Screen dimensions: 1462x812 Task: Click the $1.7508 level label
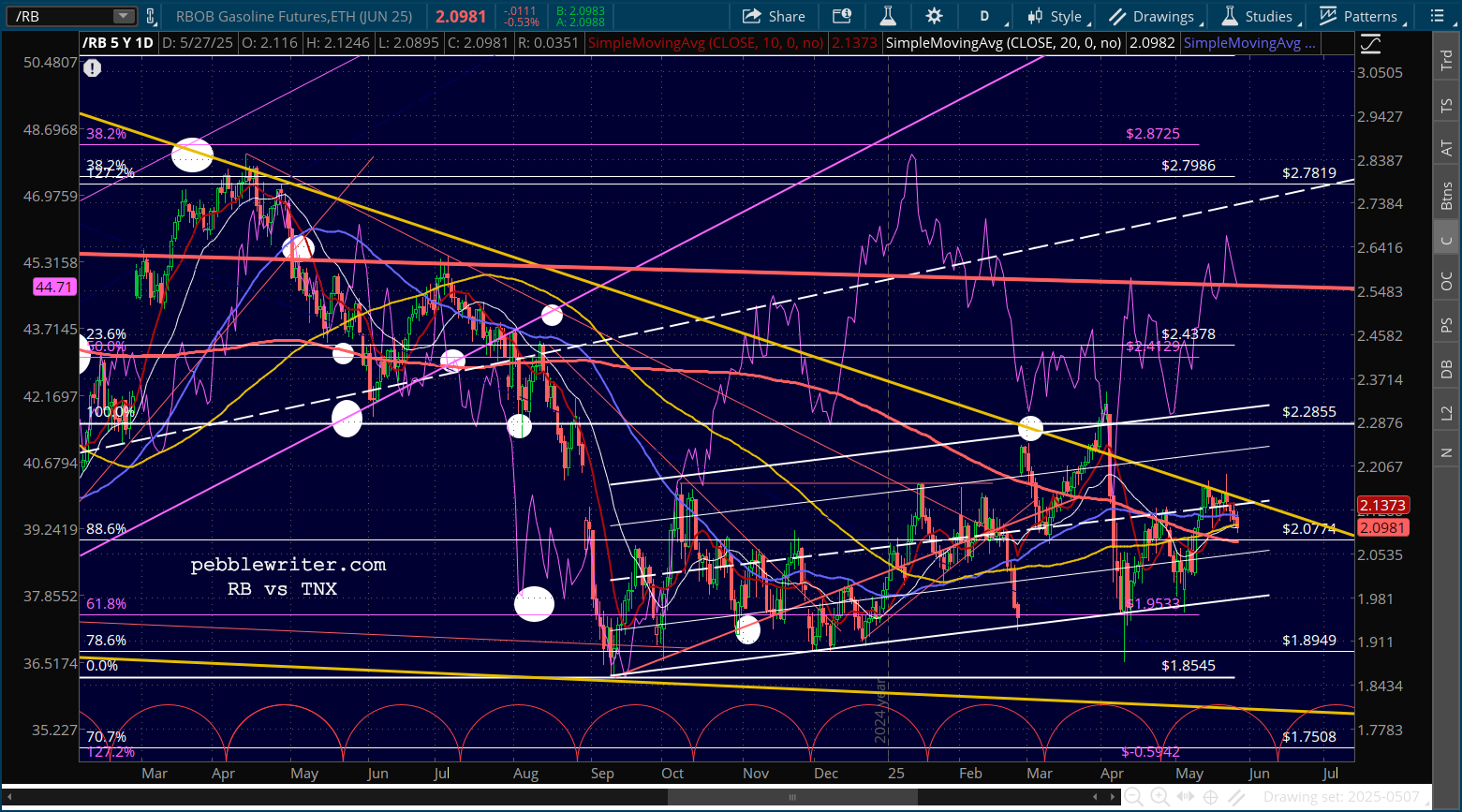[x=1309, y=736]
